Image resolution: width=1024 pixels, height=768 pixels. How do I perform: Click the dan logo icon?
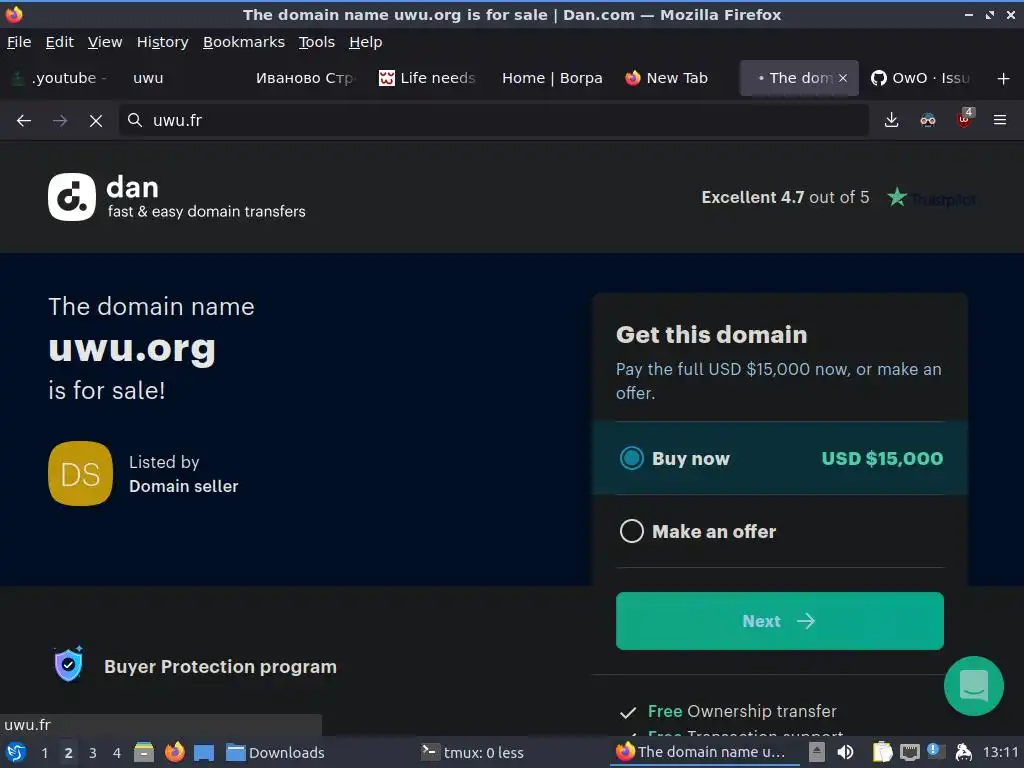(x=72, y=197)
